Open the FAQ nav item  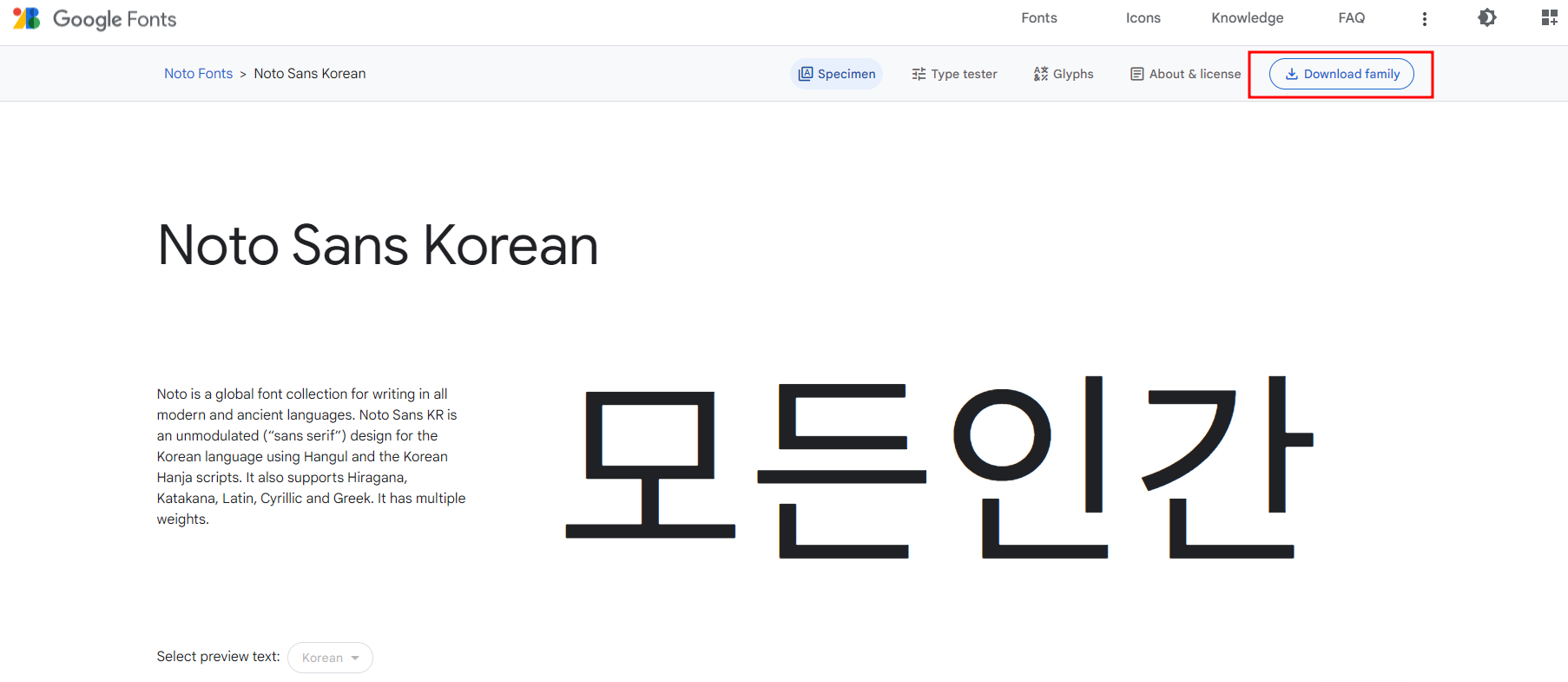(x=1352, y=18)
